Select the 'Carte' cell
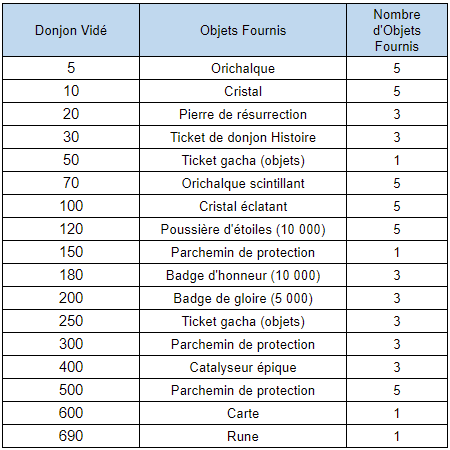The image size is (450, 450). [x=243, y=413]
